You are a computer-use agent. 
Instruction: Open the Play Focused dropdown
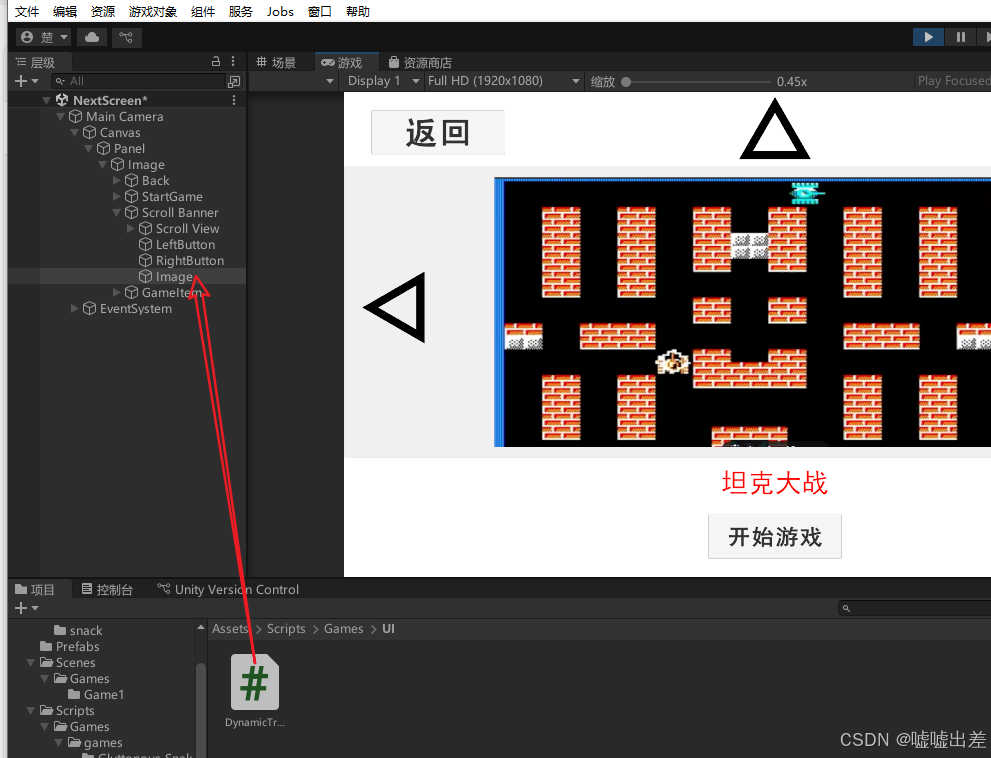(x=953, y=81)
